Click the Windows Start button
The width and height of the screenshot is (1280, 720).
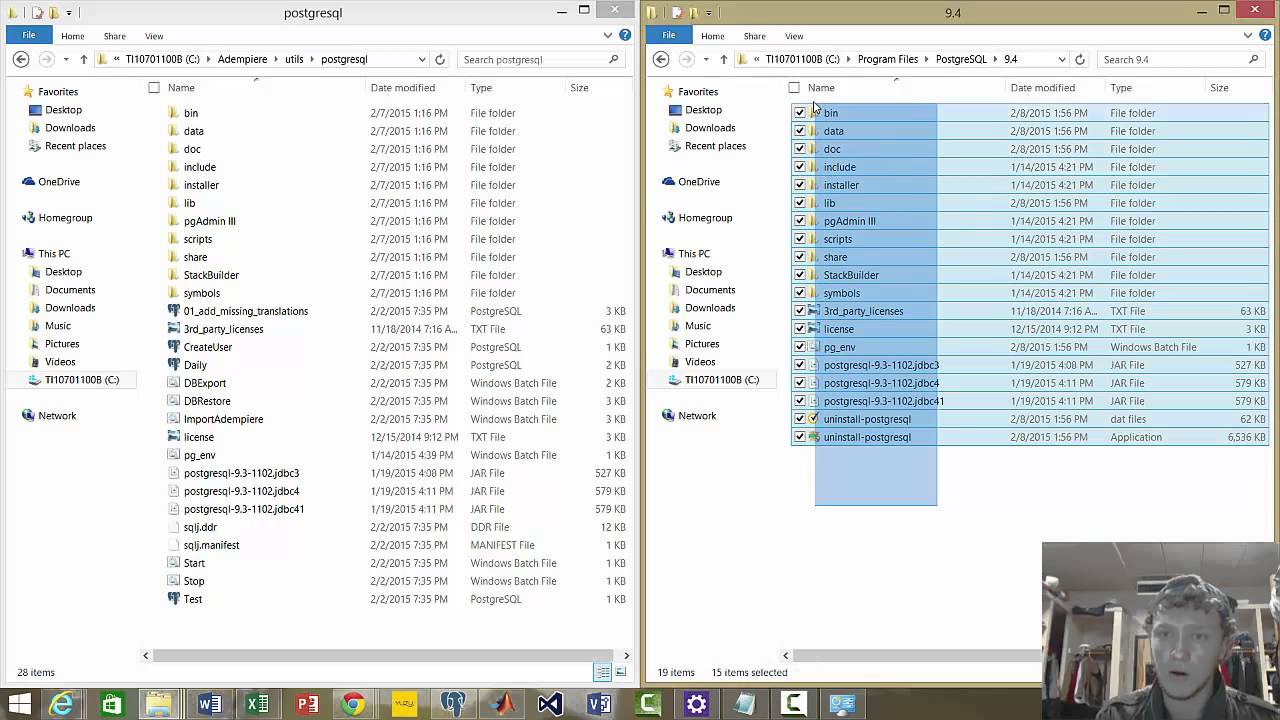pos(19,704)
